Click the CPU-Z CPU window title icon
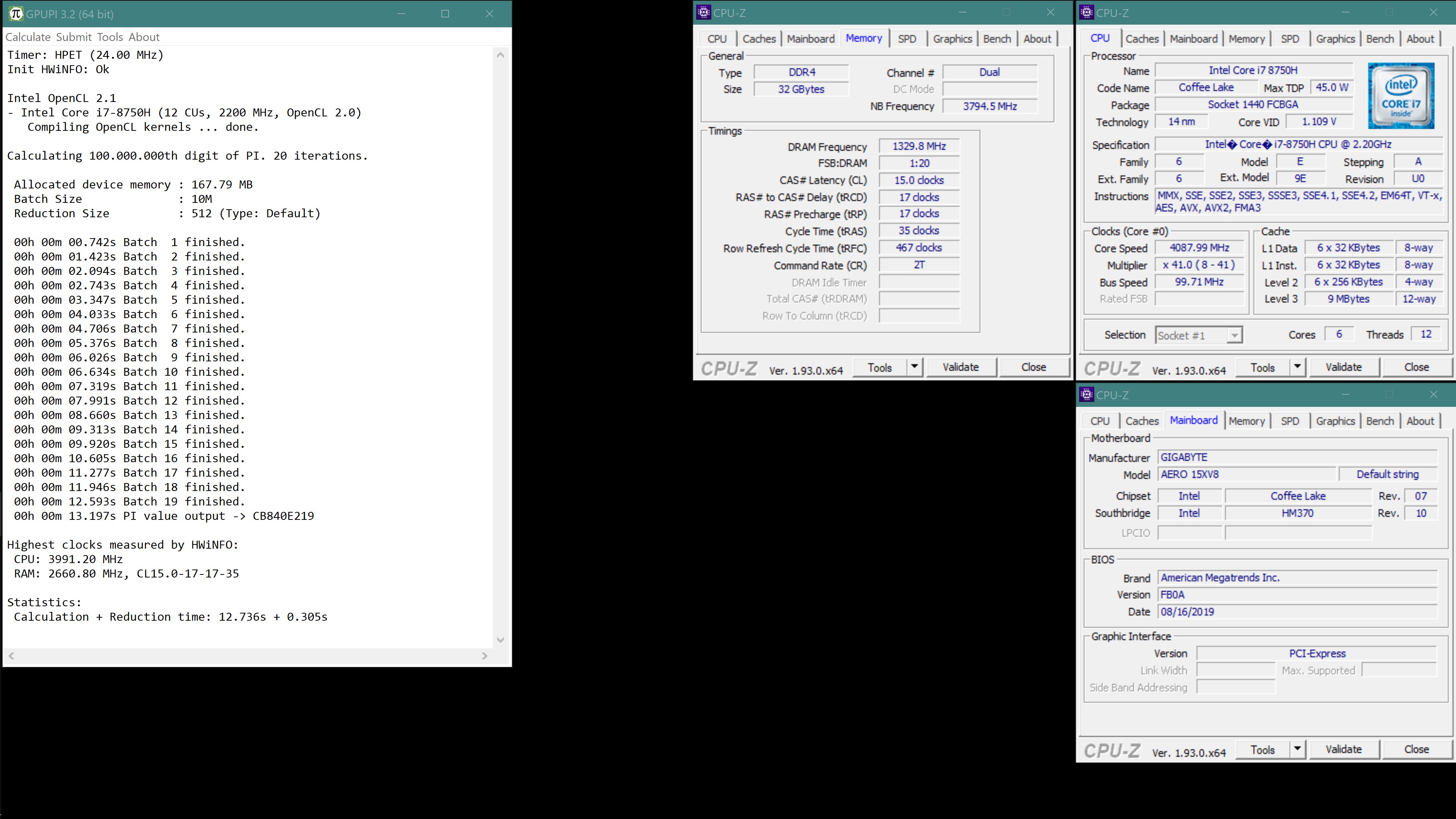This screenshot has height=819, width=1456. coord(1086,13)
